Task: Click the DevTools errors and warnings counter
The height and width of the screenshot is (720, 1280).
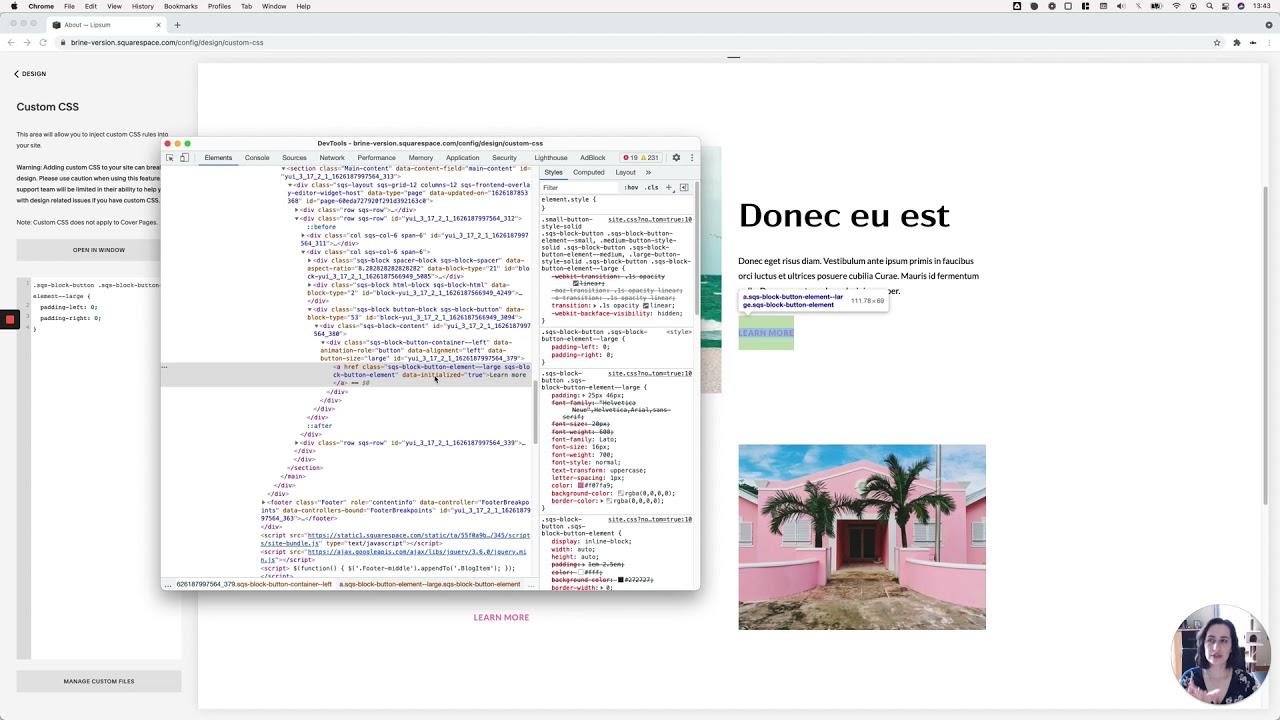Action: [x=640, y=158]
